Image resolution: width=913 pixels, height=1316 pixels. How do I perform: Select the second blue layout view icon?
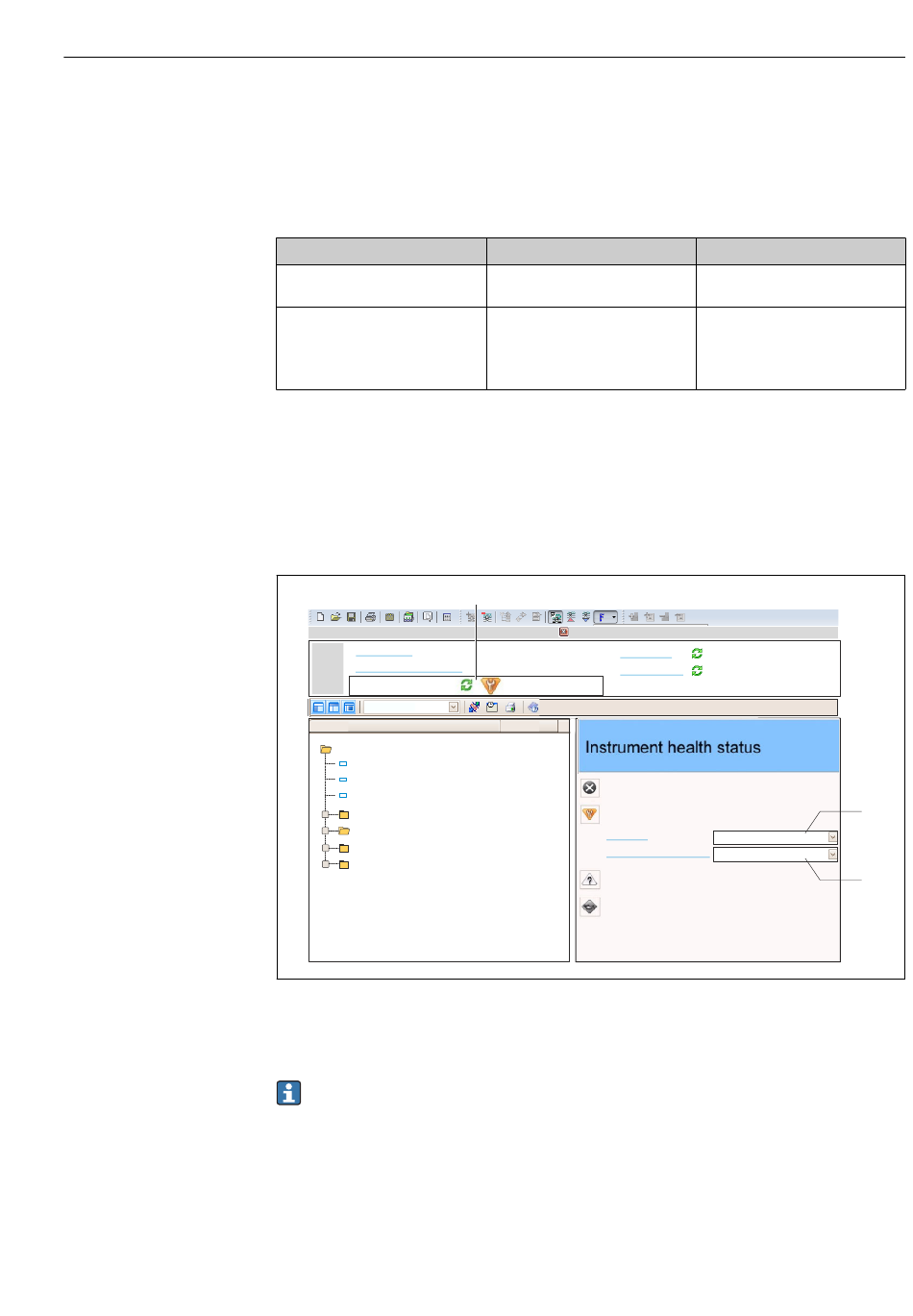pyautogui.click(x=333, y=708)
